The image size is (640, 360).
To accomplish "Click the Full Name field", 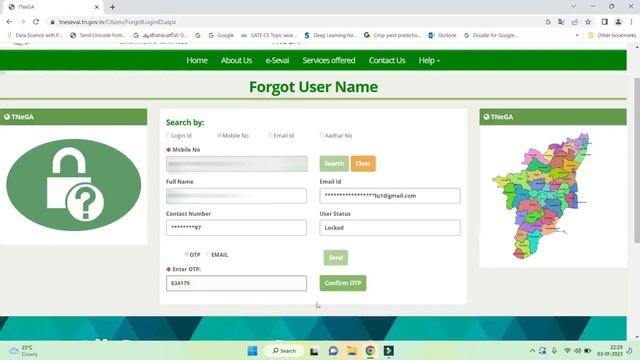I will (236, 196).
